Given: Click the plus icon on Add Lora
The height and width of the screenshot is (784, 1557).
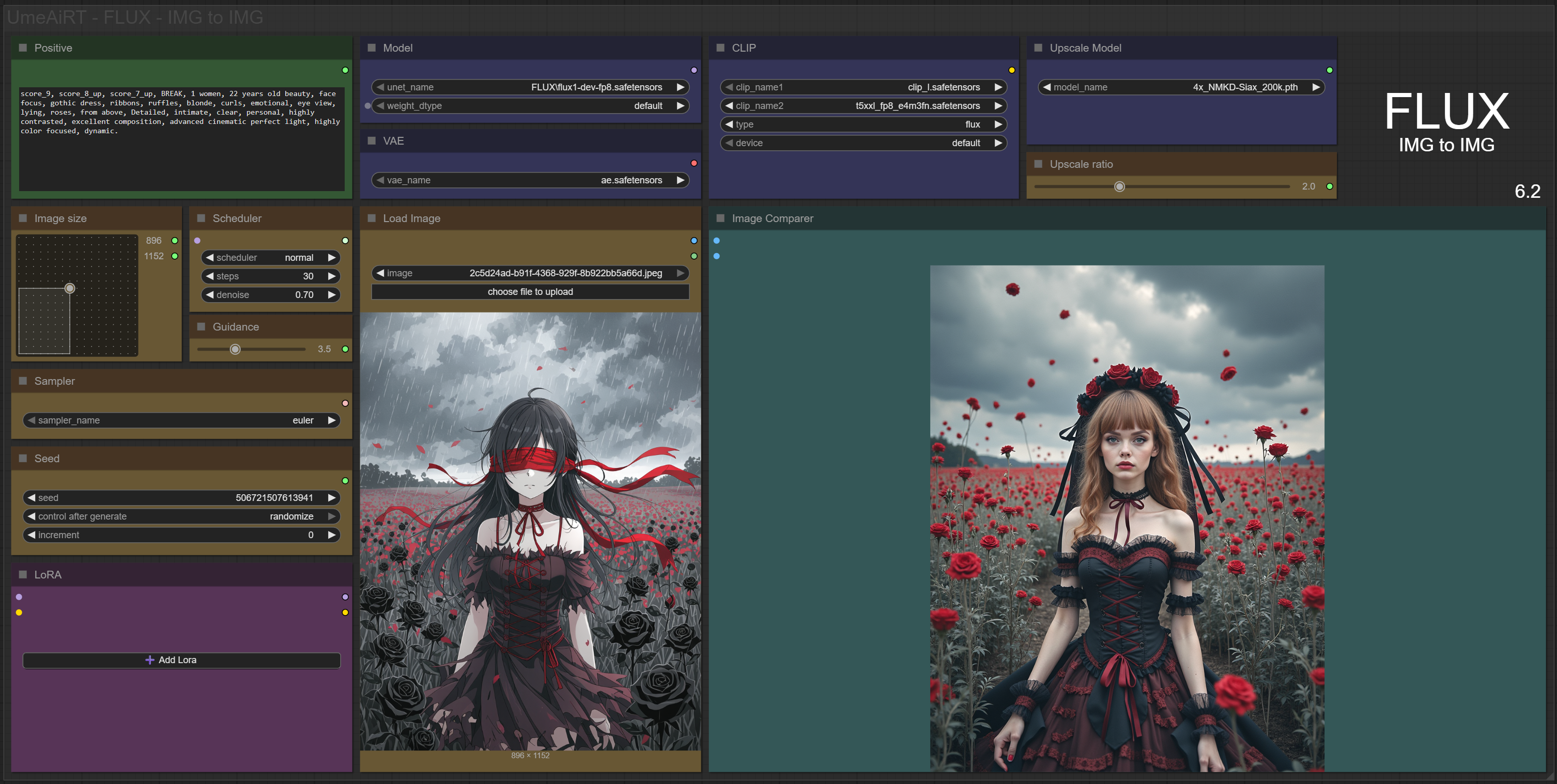Looking at the screenshot, I should [x=149, y=660].
